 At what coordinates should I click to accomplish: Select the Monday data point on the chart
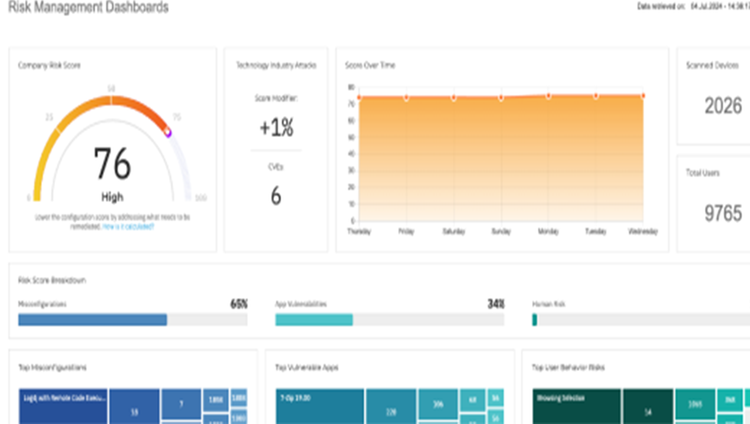(x=549, y=96)
